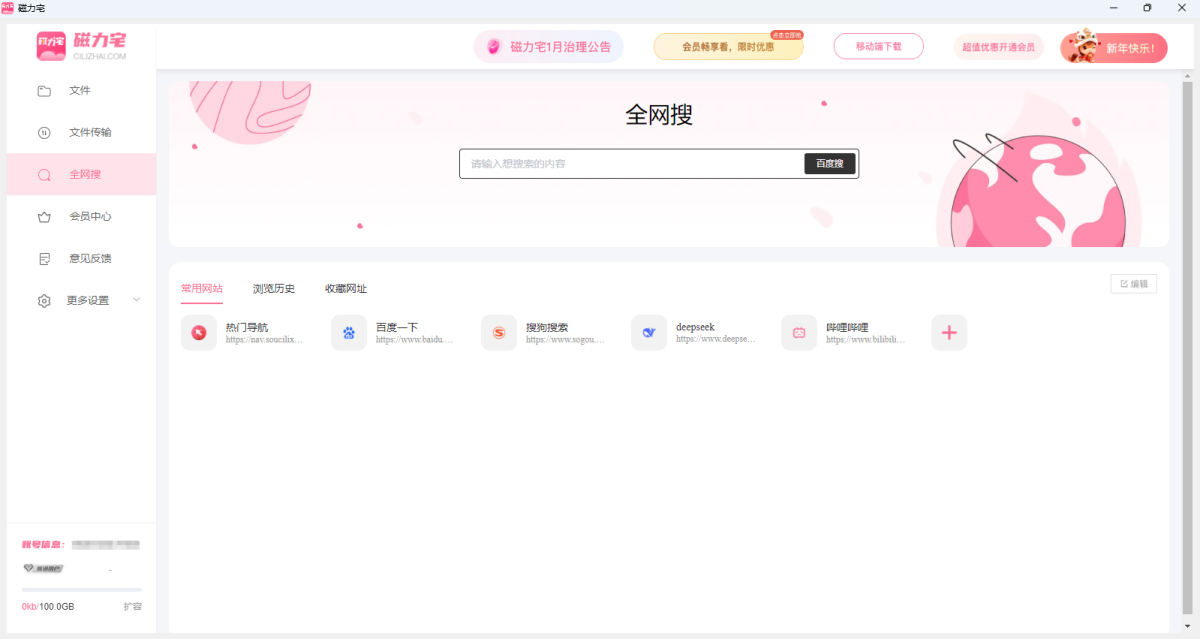Click the 扩容 storage link

click(132, 607)
